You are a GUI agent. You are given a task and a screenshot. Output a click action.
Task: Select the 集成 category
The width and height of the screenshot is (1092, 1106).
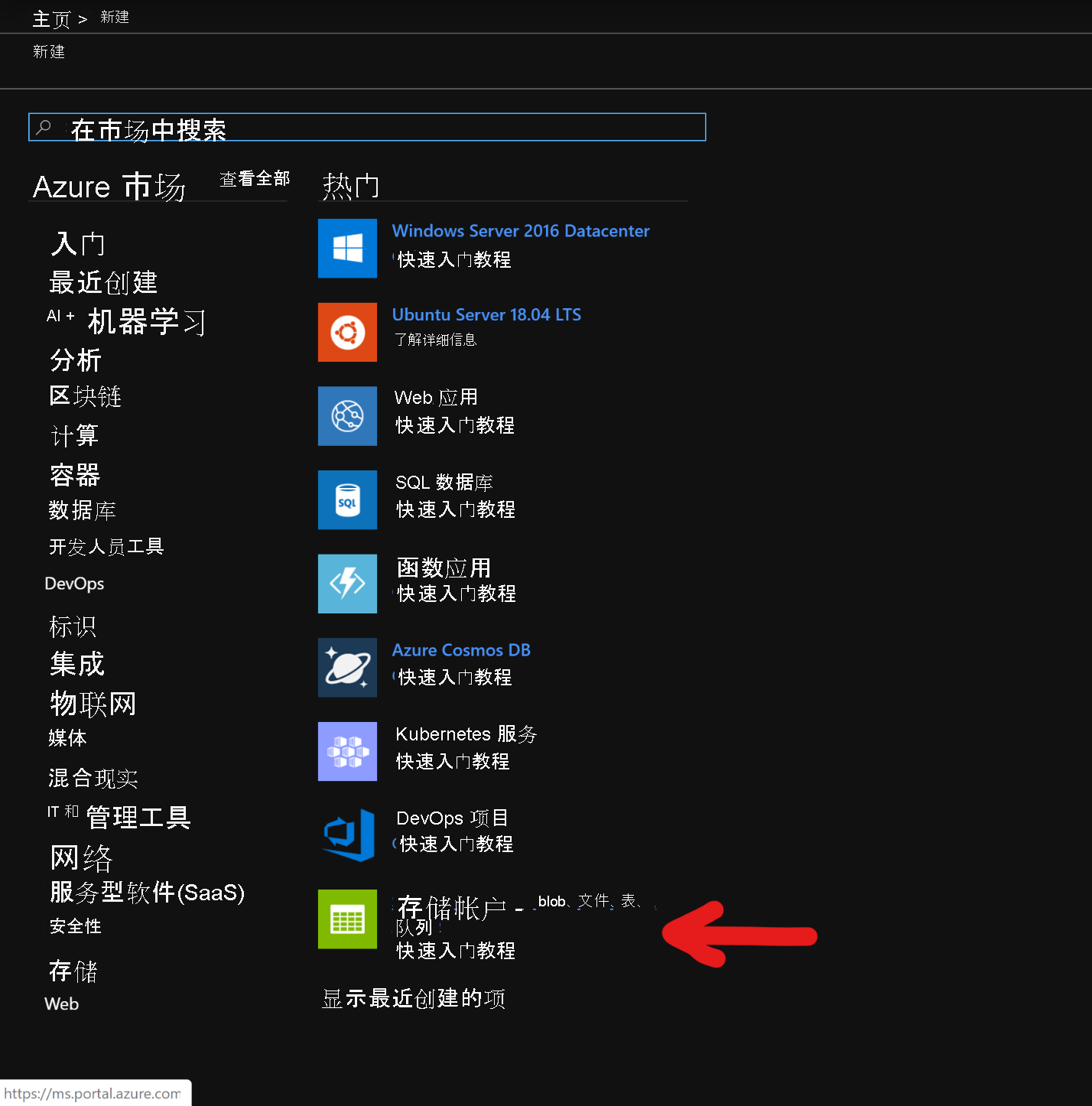pos(77,664)
